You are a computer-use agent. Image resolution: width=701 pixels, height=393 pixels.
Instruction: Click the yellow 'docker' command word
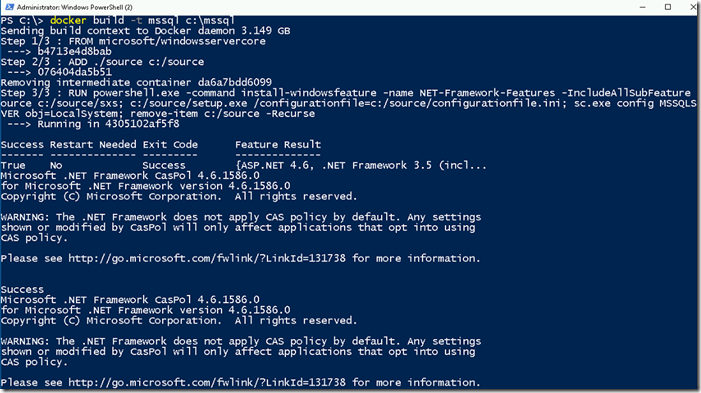tap(68, 20)
